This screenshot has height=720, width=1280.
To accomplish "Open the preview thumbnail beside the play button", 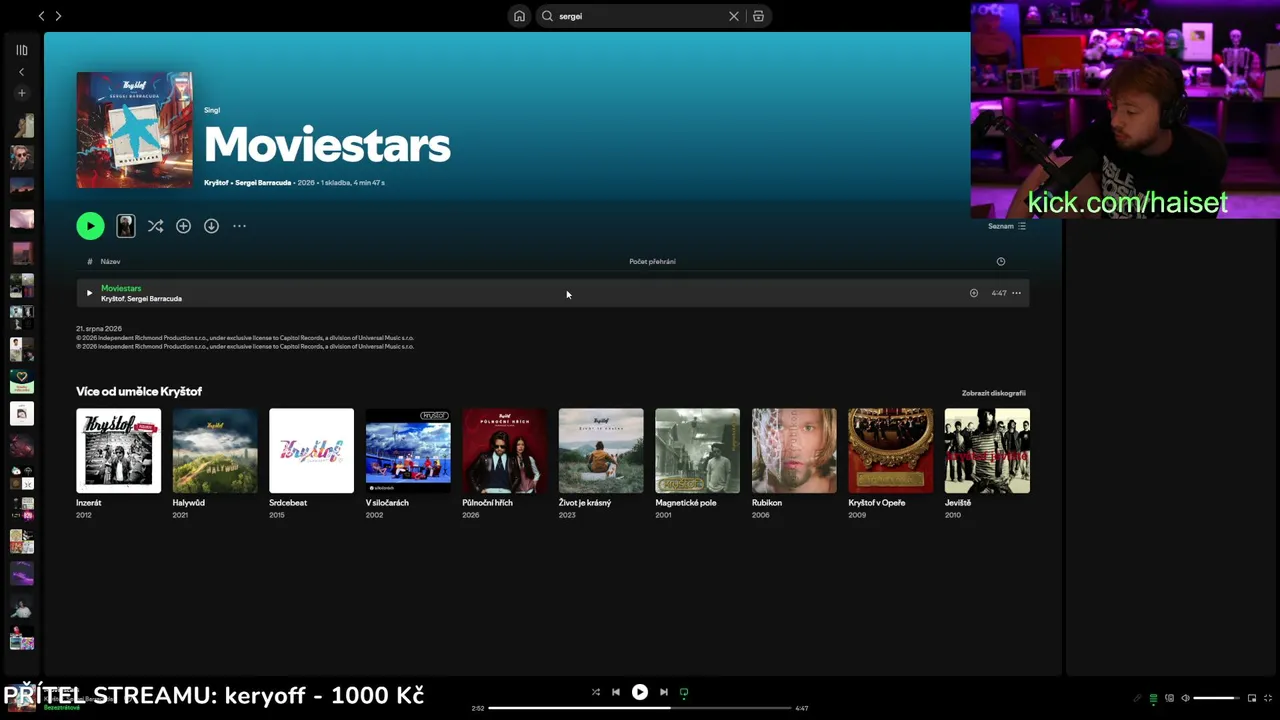I will (126, 226).
